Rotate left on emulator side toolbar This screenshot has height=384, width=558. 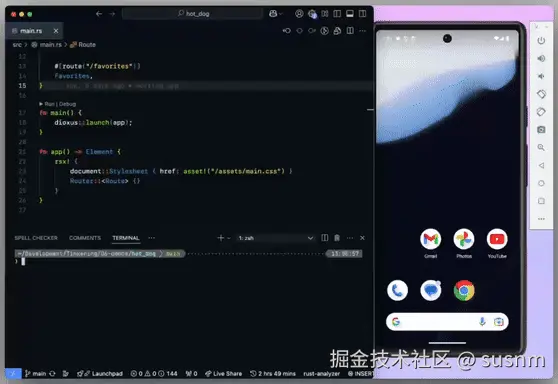tap(541, 94)
